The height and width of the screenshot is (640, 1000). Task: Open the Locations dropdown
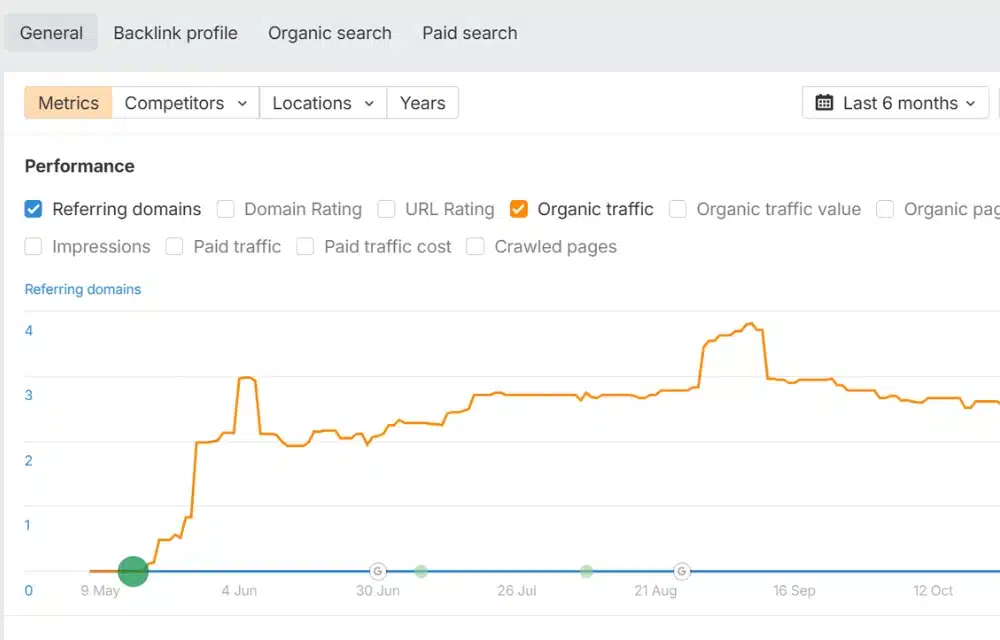click(x=323, y=103)
